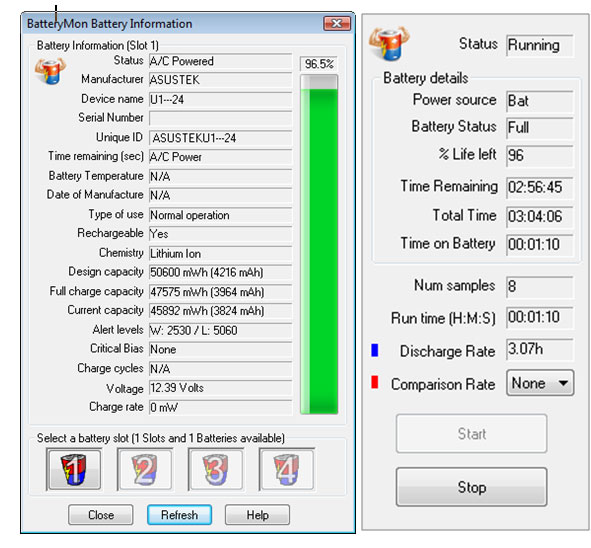The width and height of the screenshot is (591, 548).
Task: Close the Battery Information window with X
Action: tap(337, 24)
